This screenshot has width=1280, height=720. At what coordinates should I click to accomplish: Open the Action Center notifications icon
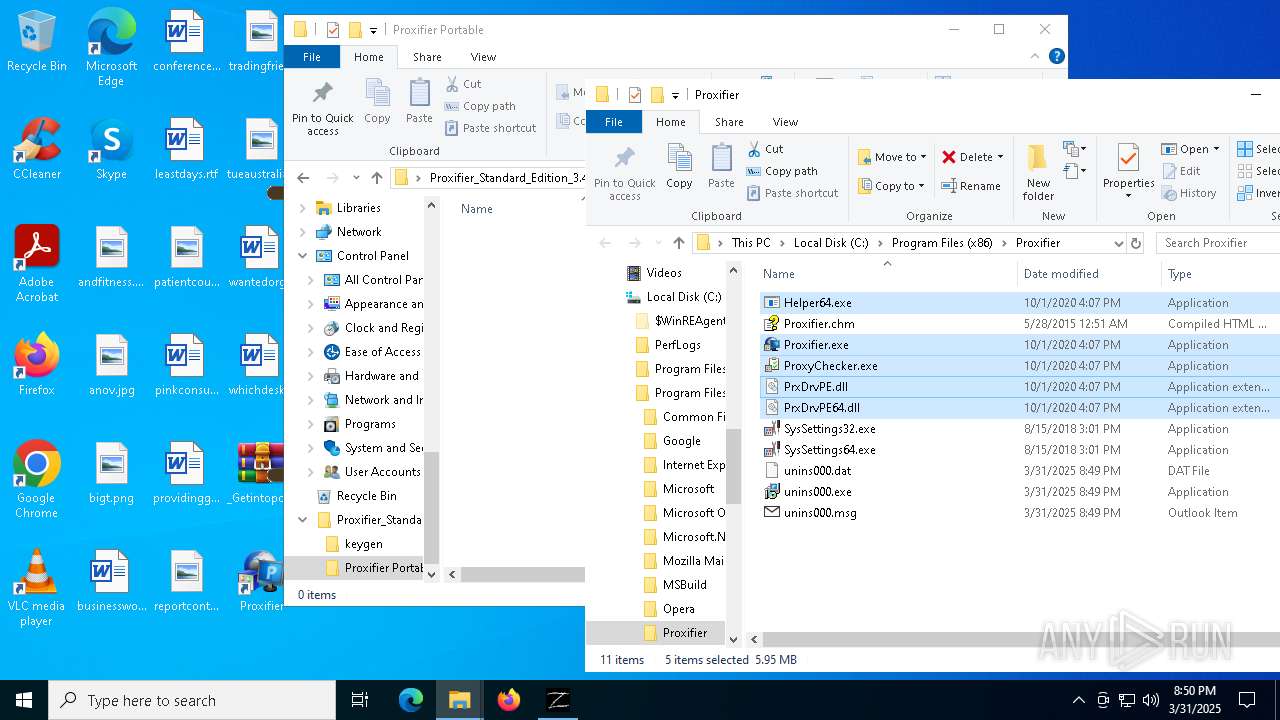(x=1247, y=700)
